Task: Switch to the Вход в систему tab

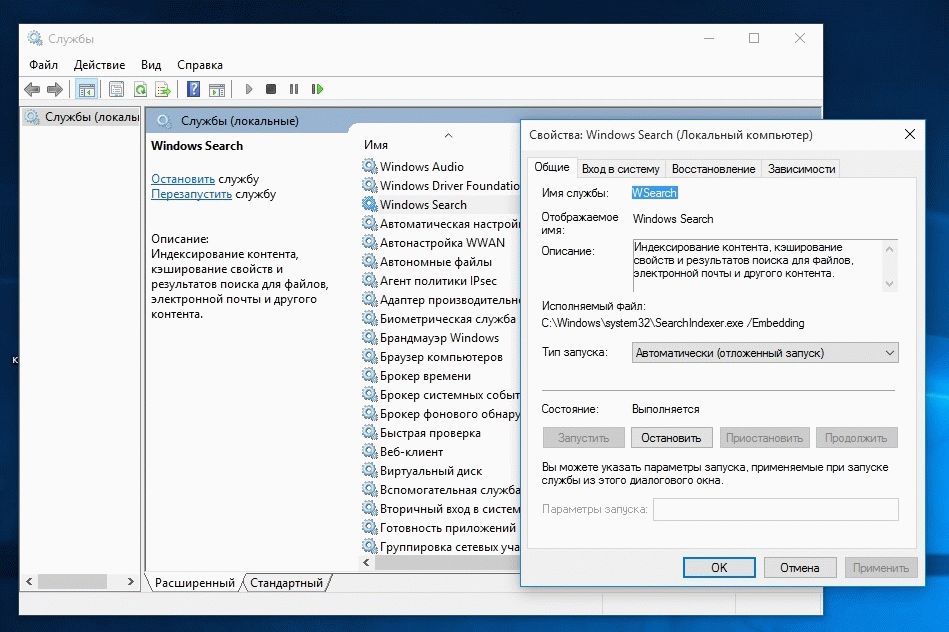Action: click(x=620, y=169)
